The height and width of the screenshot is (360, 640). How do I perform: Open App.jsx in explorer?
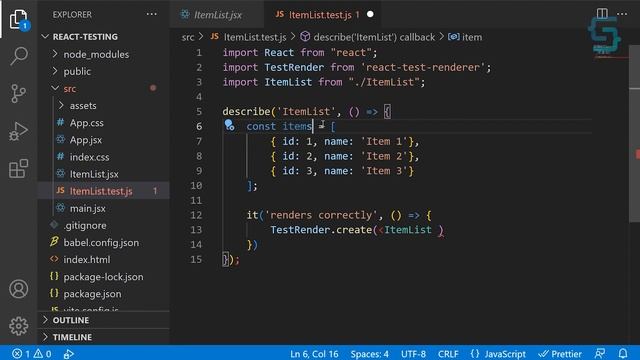(x=86, y=140)
